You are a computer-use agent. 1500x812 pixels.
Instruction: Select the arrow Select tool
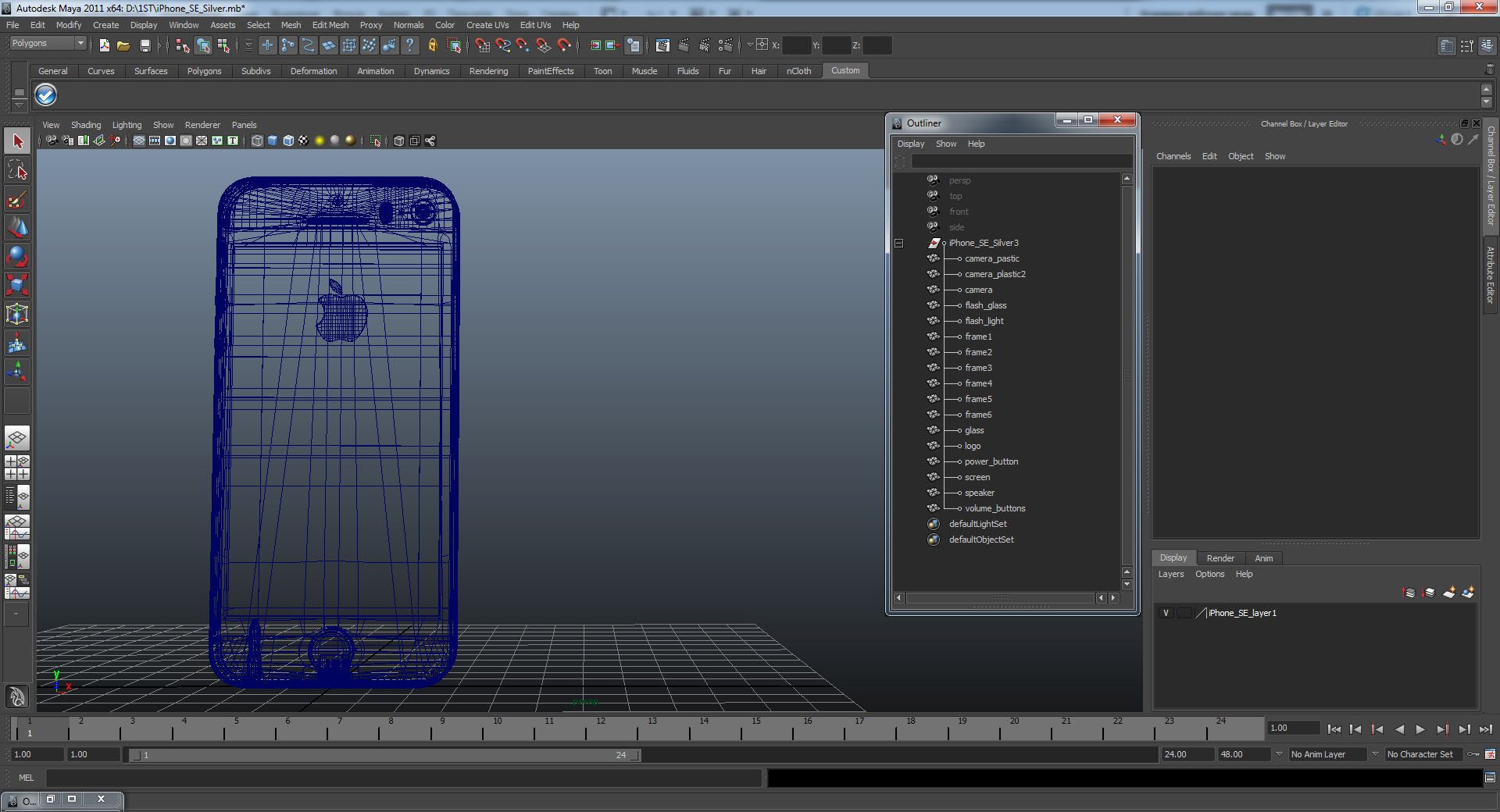[x=17, y=141]
